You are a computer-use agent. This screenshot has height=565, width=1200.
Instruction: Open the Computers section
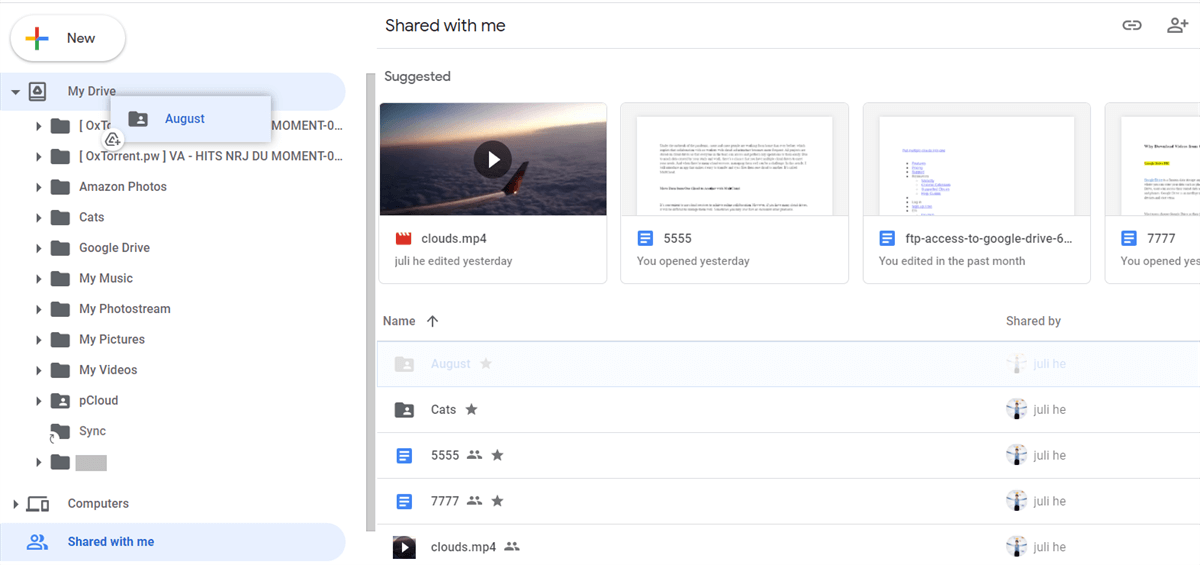pos(98,504)
